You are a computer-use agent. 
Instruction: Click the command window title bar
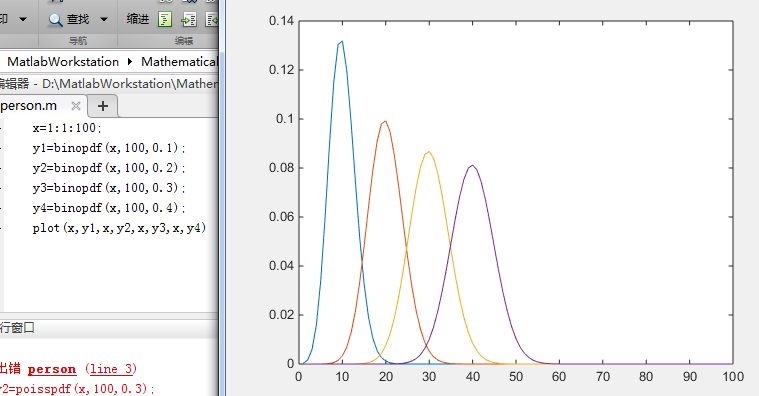click(109, 328)
